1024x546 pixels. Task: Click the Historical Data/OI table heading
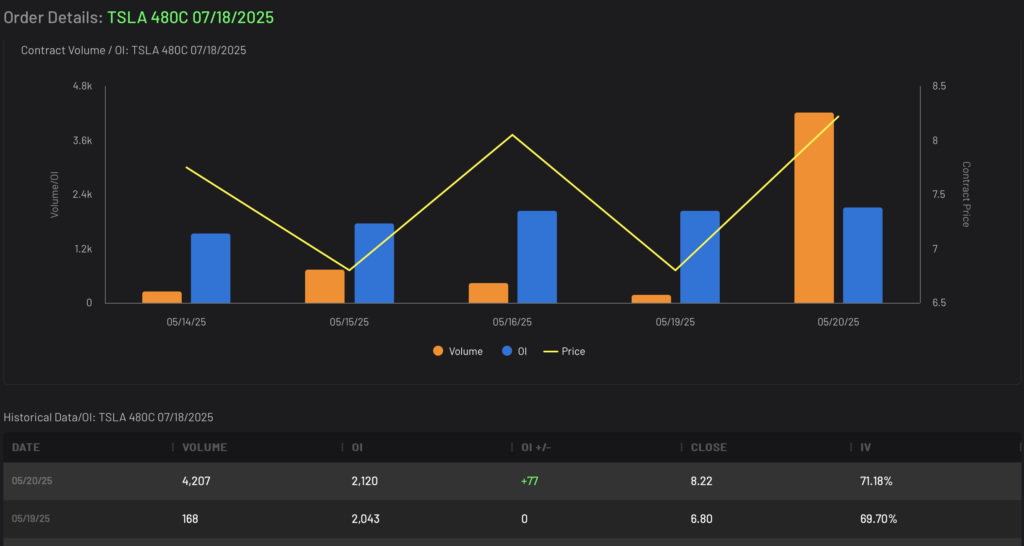point(108,417)
